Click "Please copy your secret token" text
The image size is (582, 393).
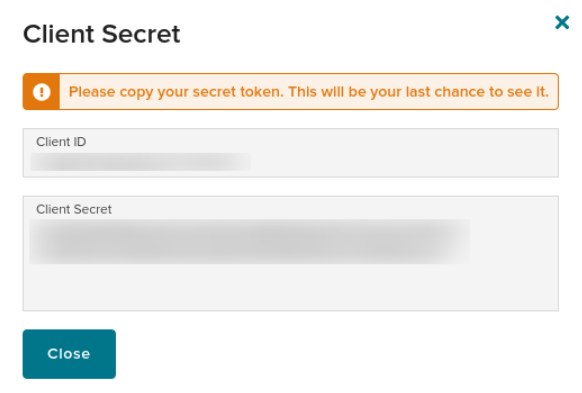tap(176, 92)
